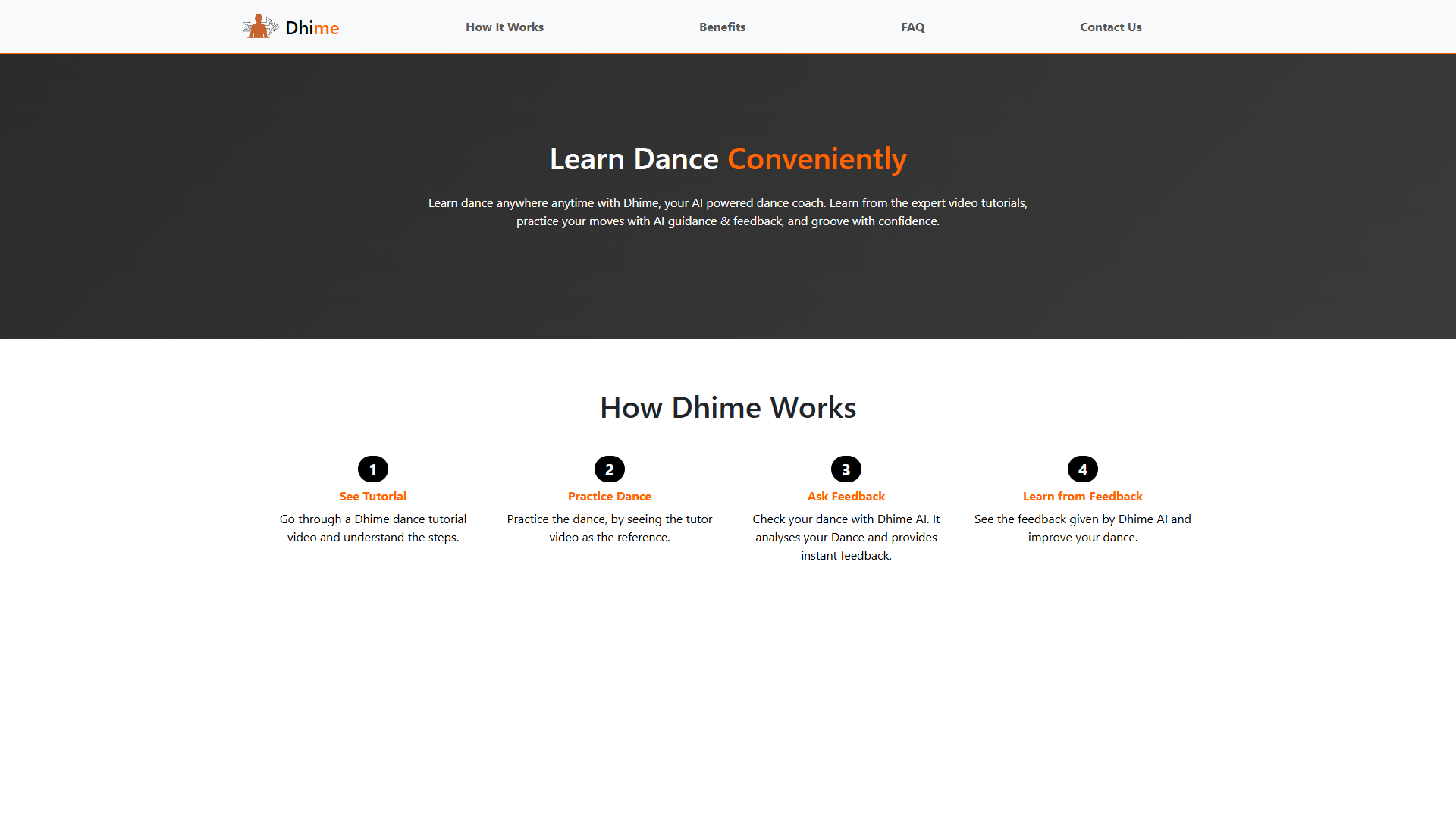Click the step 1 number circle

click(373, 469)
